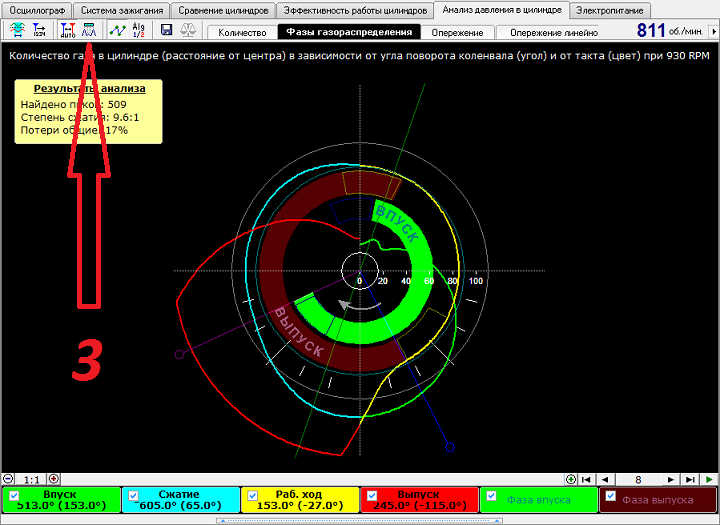Jump to the last frame
Screen dimensions: 720x525
click(x=690, y=480)
